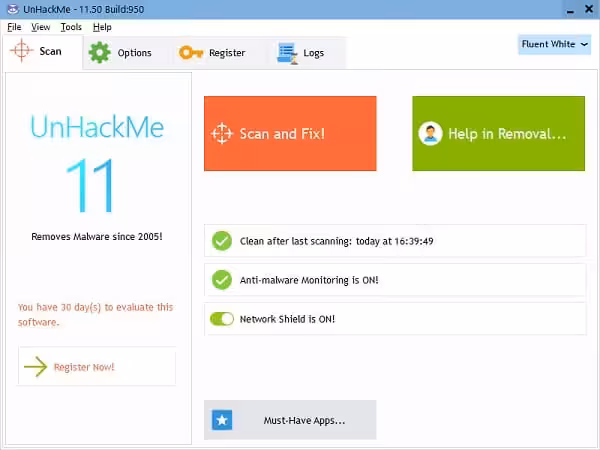Viewport: 600px width, 450px height.
Task: Click the Register Now! link
Action: tap(85, 367)
